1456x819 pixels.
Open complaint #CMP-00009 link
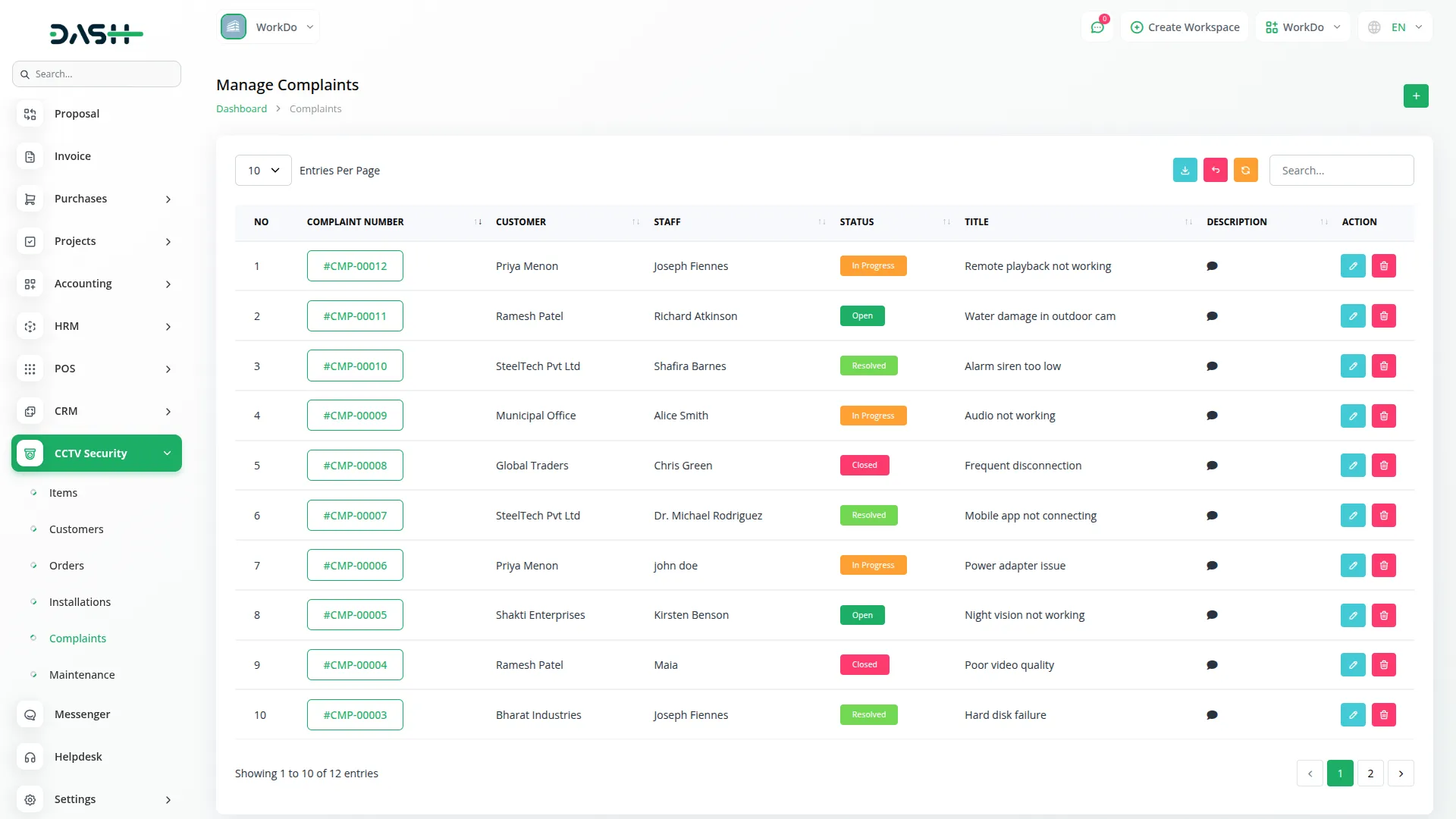[x=355, y=416]
